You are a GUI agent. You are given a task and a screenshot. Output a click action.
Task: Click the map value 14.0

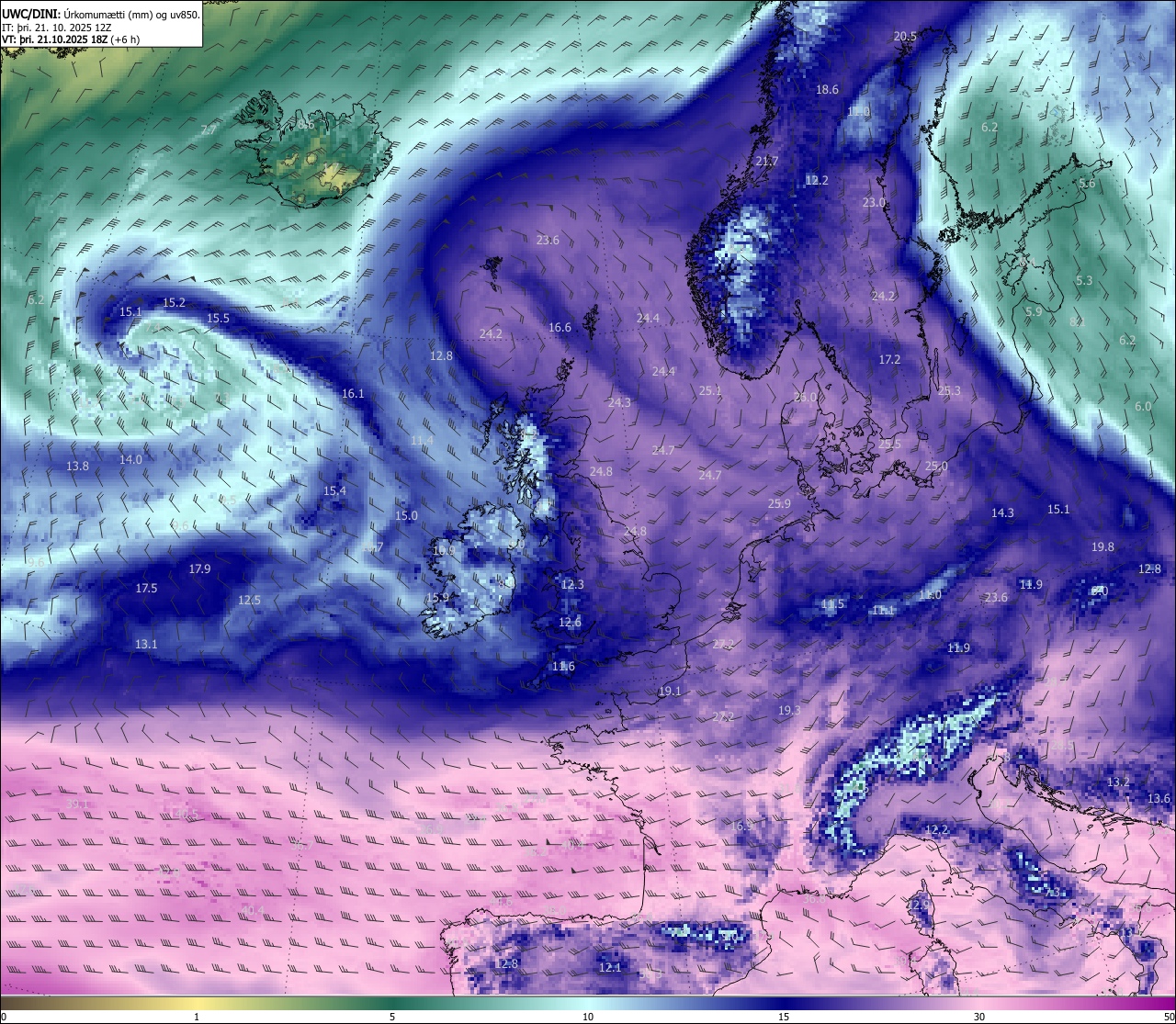130,460
